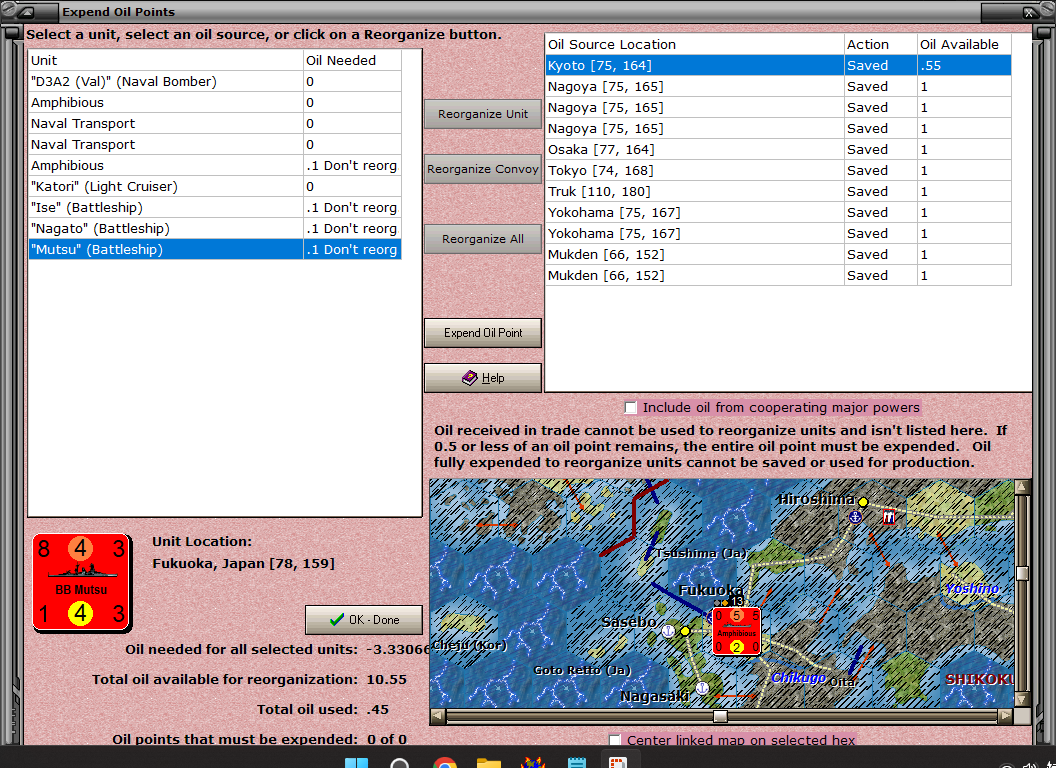Click the Reorganize Unit button
This screenshot has height=768, width=1056.
click(483, 114)
